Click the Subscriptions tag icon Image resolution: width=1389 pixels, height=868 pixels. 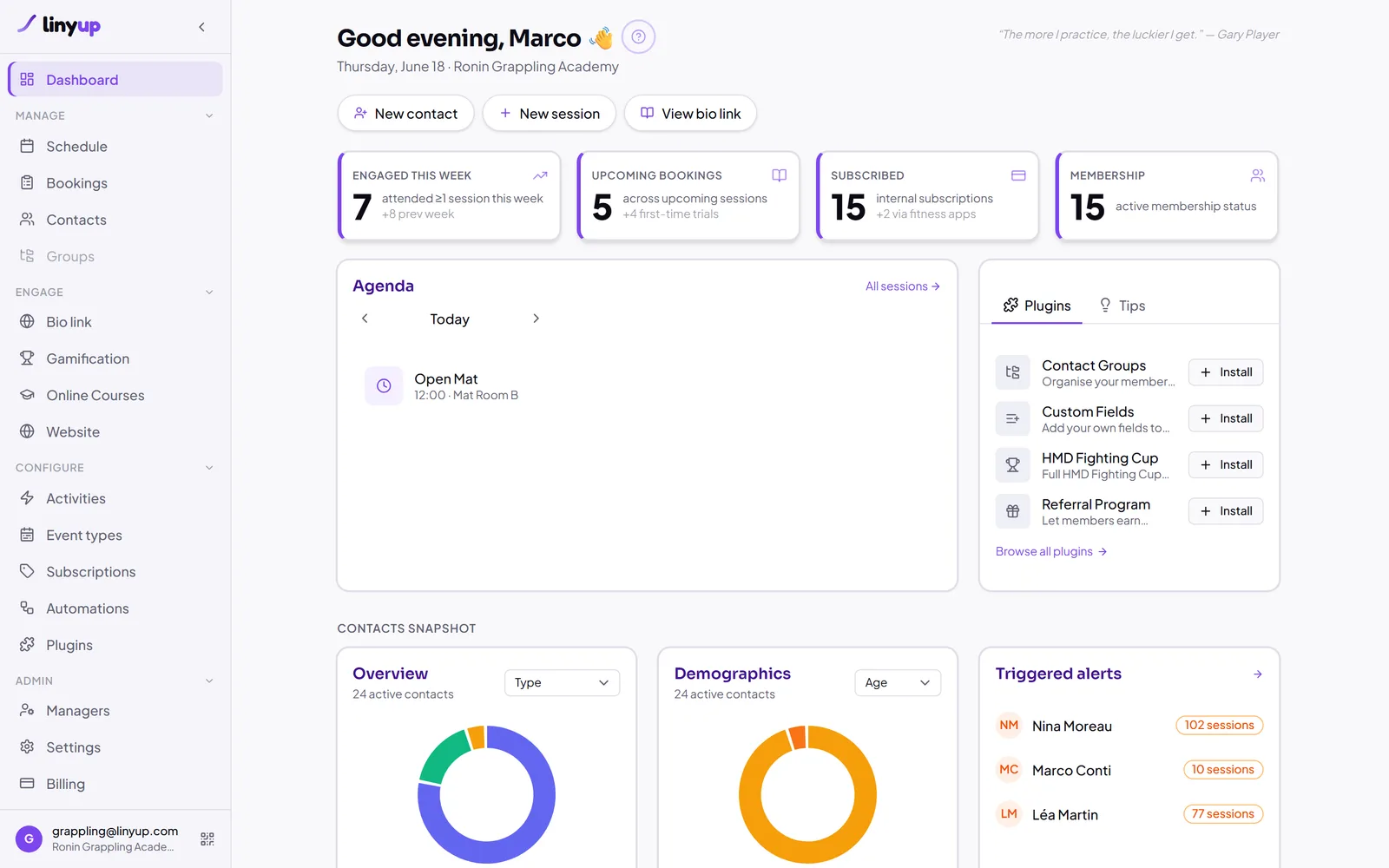pos(27,570)
